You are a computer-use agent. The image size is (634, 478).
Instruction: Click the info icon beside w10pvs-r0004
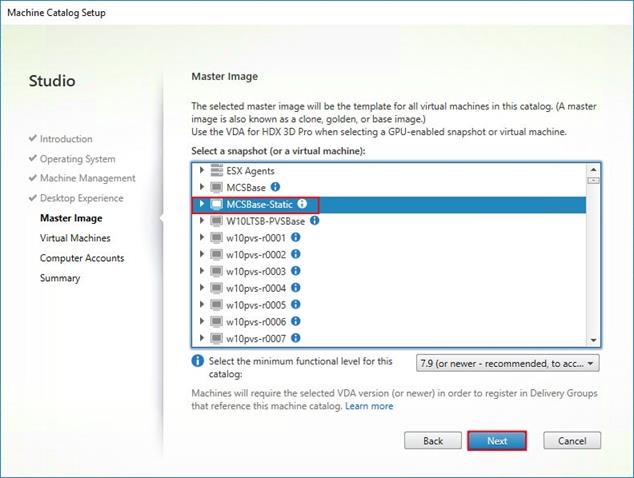[296, 288]
